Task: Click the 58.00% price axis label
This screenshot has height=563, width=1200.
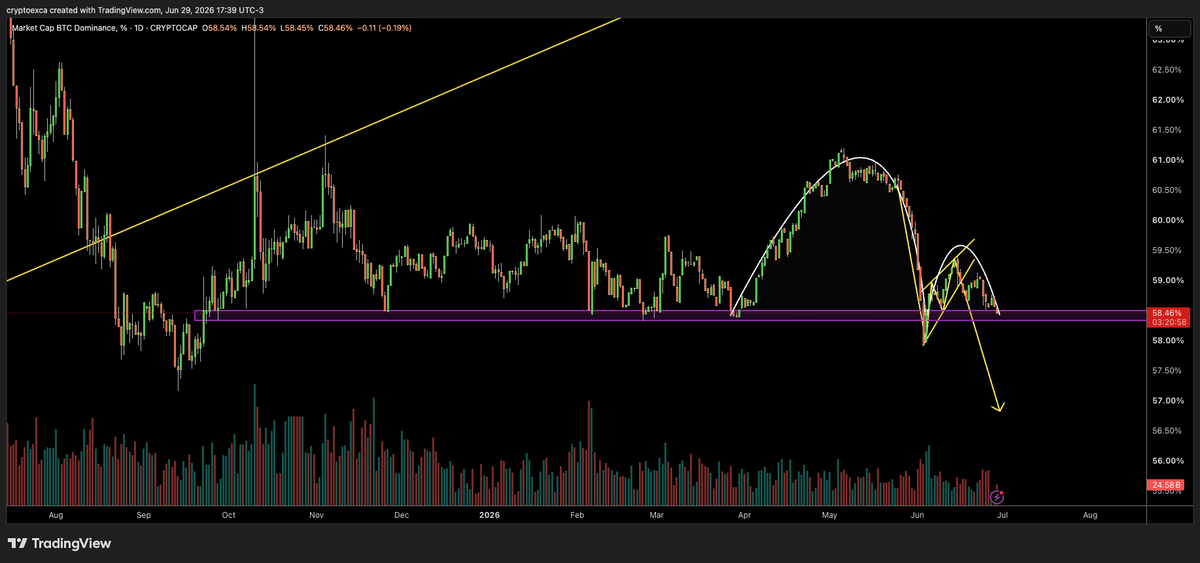Action: (1167, 340)
